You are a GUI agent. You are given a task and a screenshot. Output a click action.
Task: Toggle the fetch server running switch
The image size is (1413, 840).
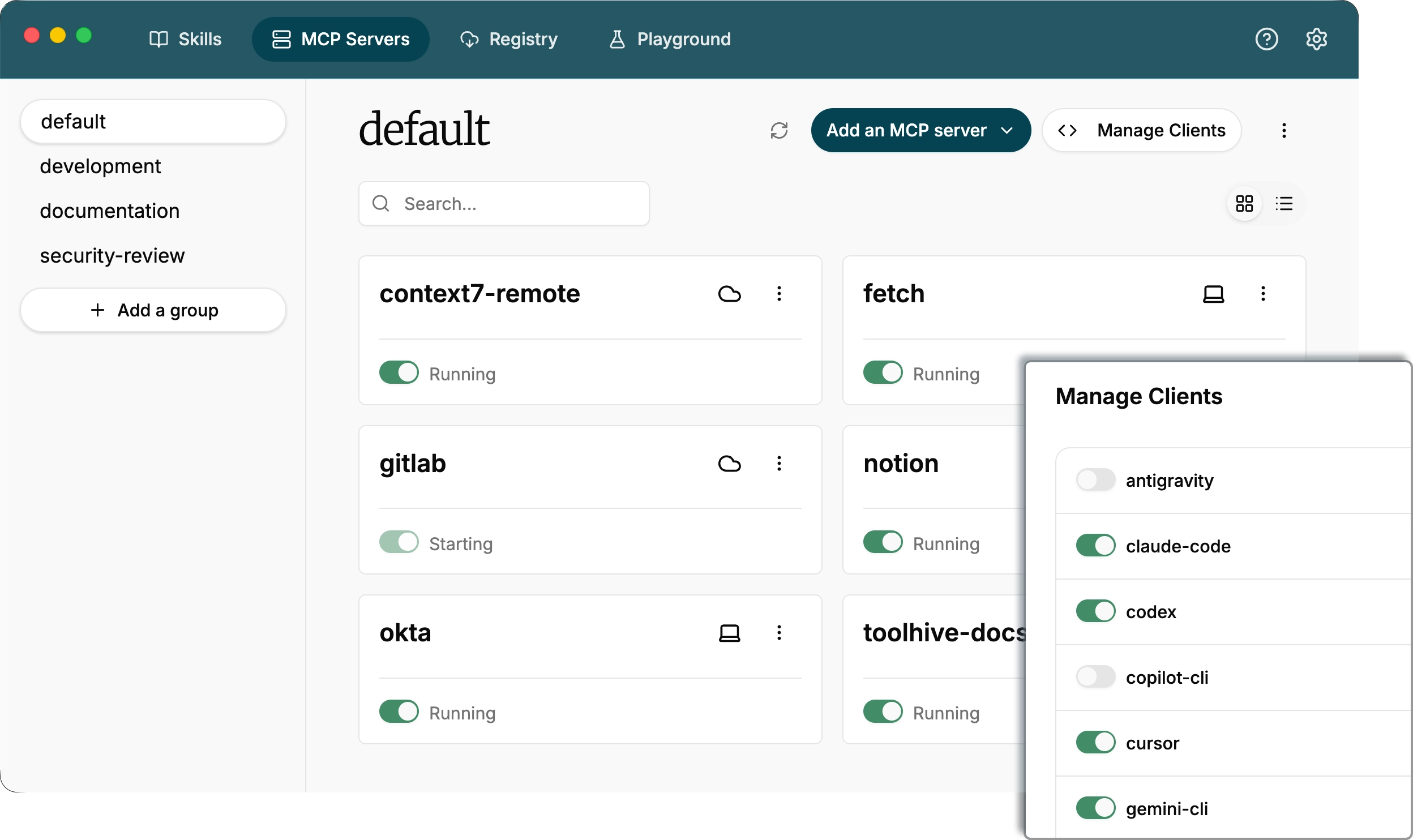[883, 372]
